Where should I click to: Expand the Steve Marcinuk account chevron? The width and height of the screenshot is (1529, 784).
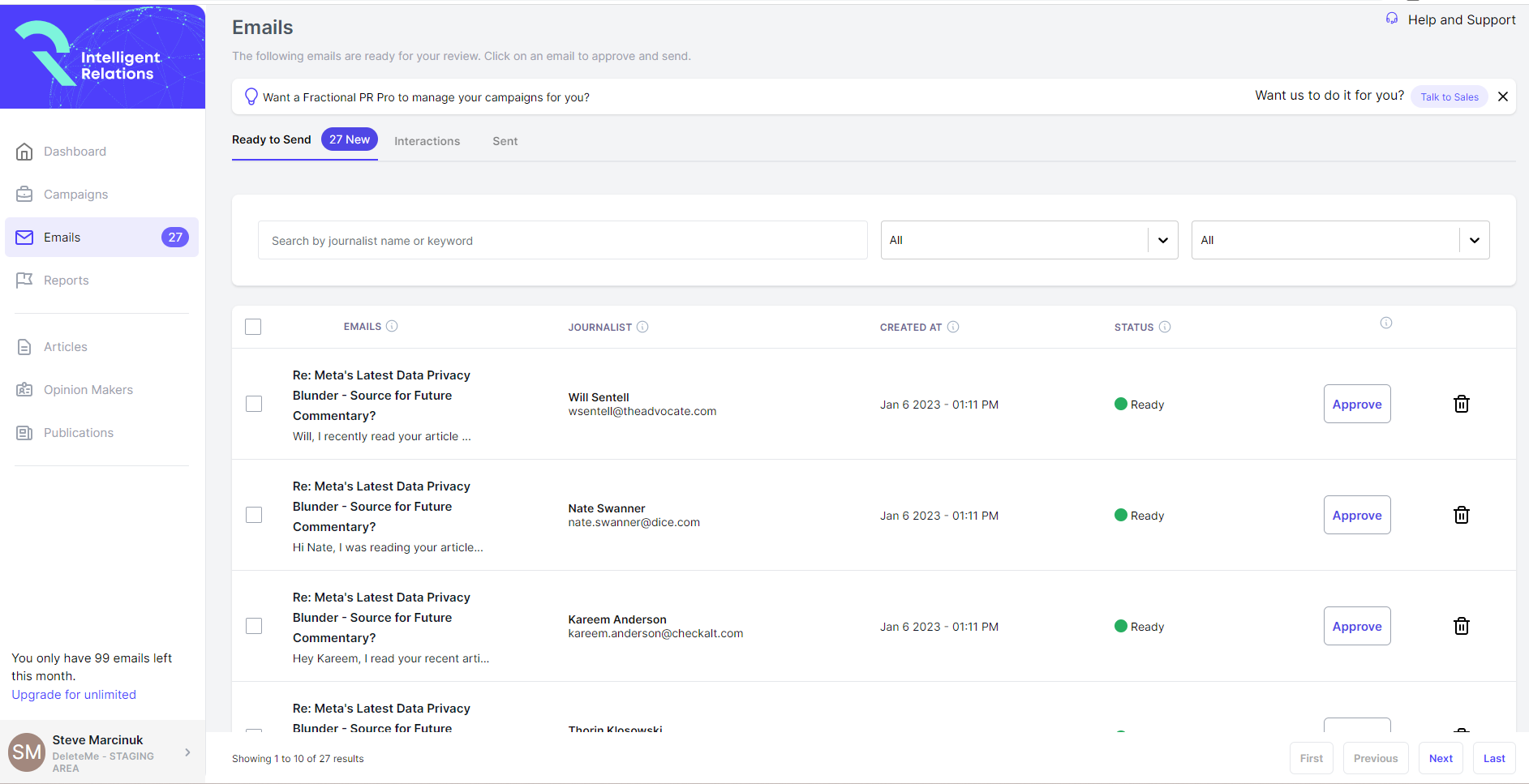point(187,752)
